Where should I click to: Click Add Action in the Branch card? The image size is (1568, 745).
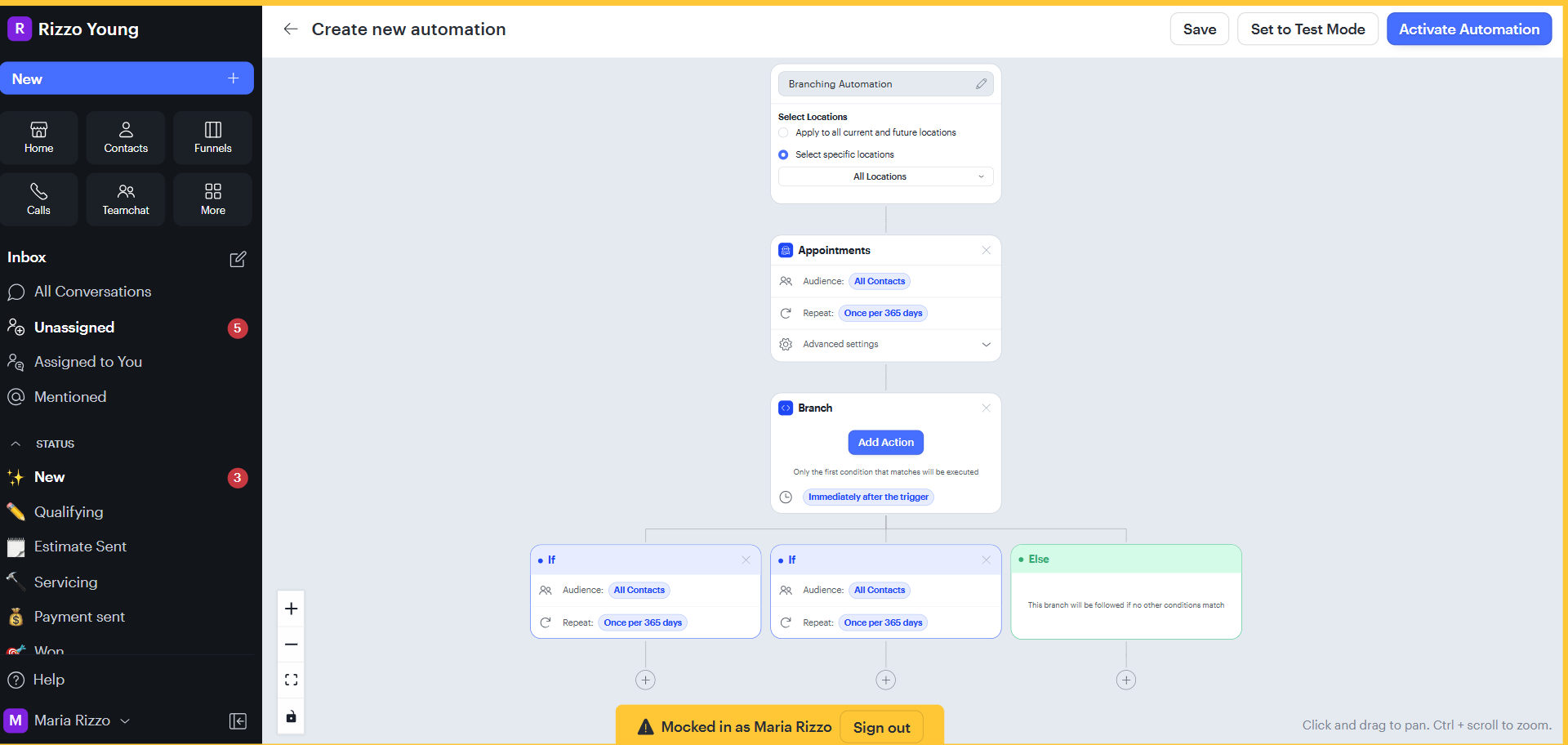pyautogui.click(x=886, y=443)
